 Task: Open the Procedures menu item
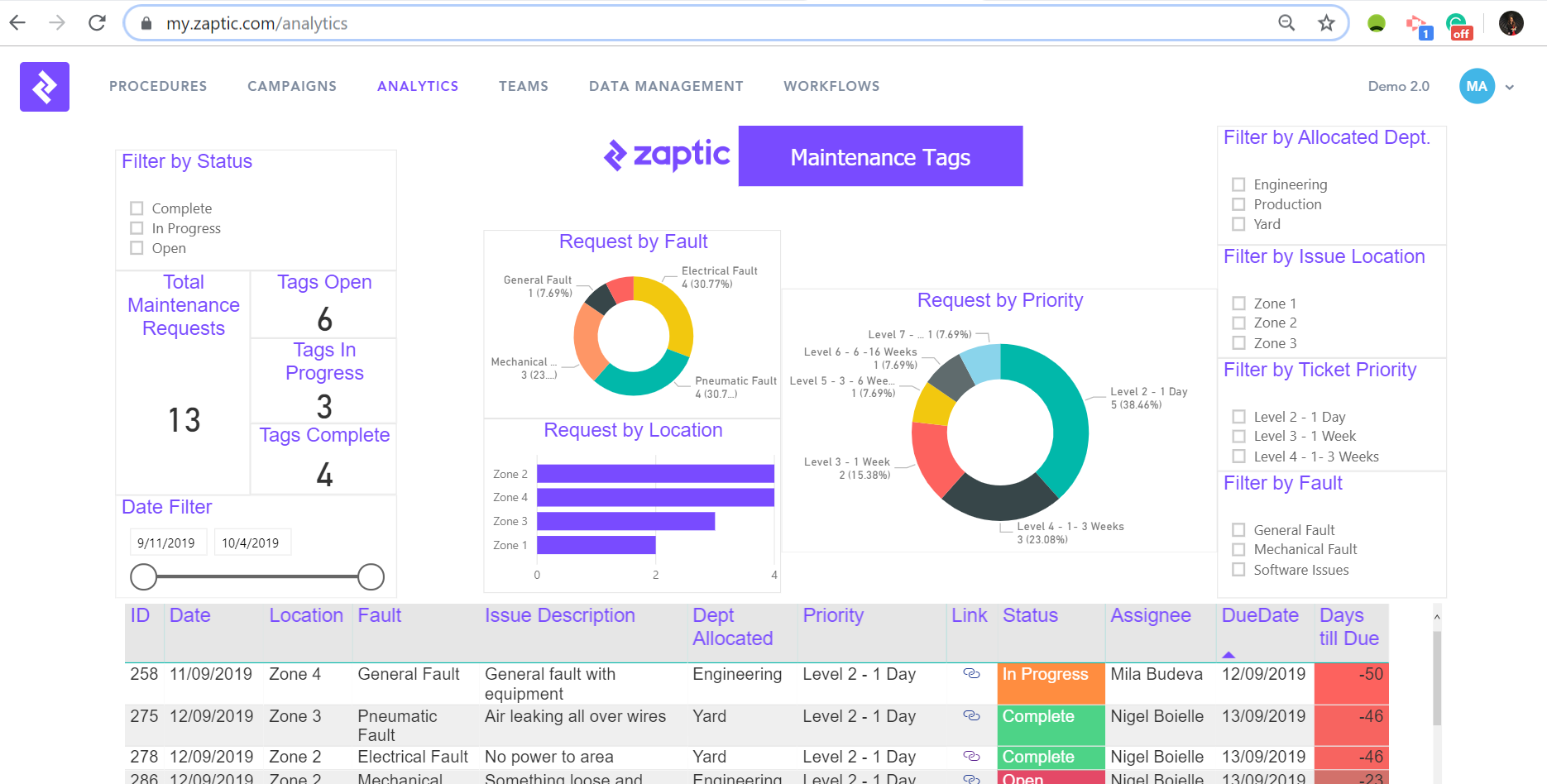point(158,86)
